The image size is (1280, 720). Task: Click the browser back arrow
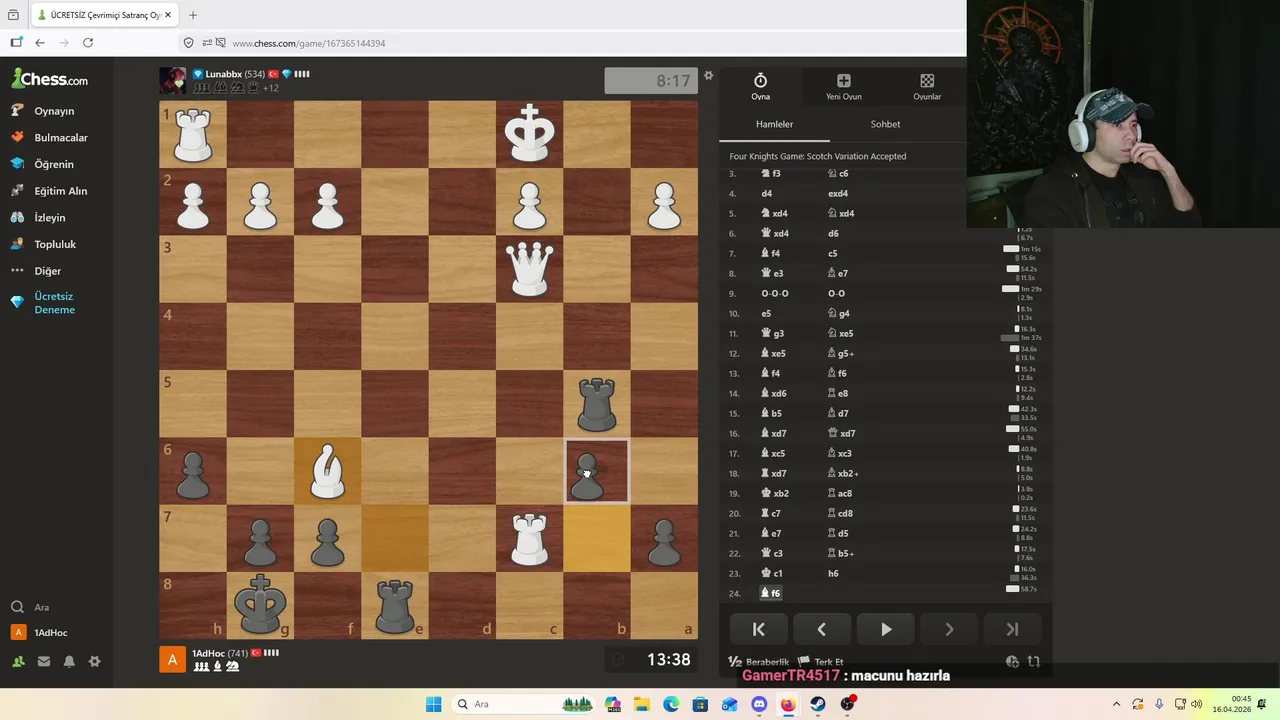39,43
